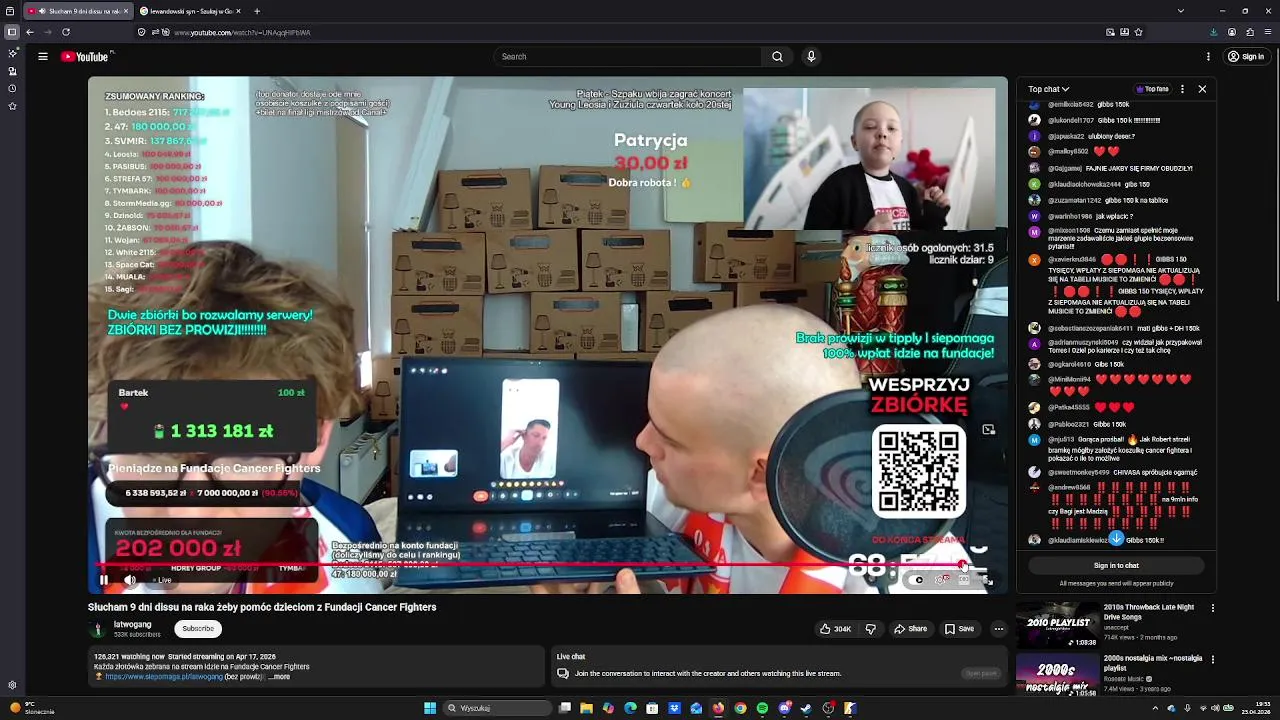Jump to Live indicator in player

coord(162,580)
